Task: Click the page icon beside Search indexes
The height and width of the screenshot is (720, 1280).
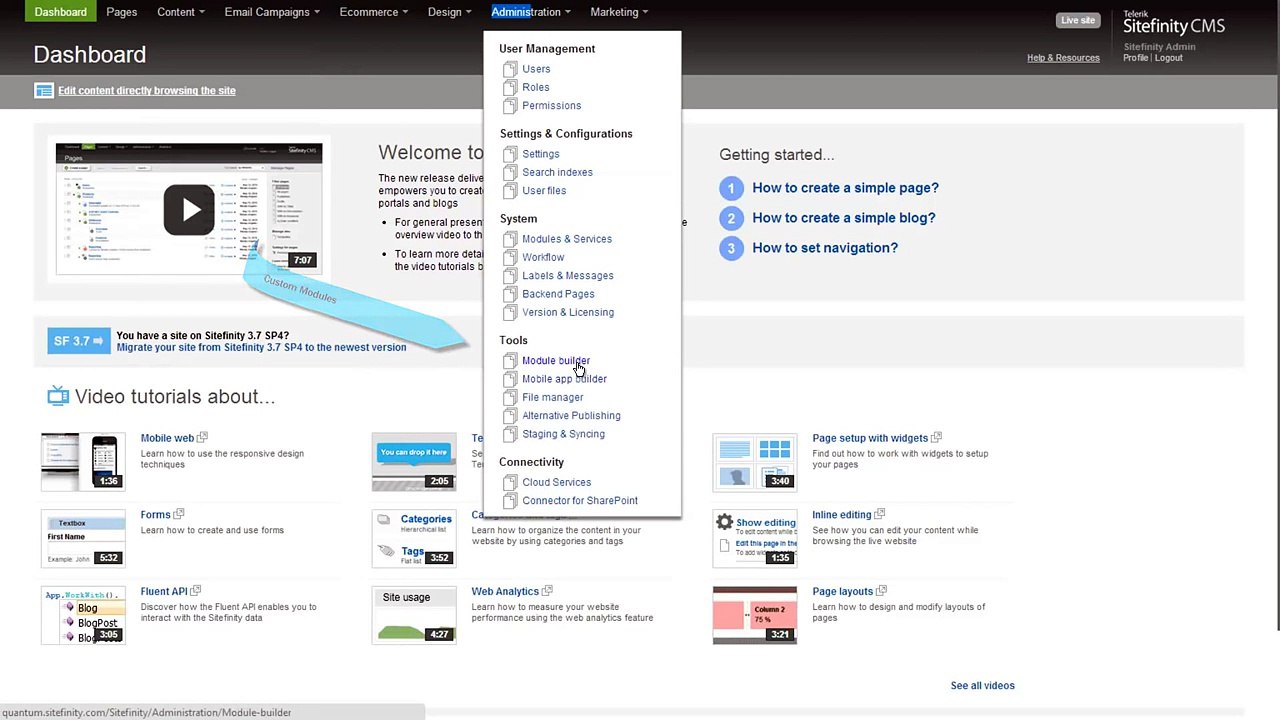Action: click(x=510, y=172)
